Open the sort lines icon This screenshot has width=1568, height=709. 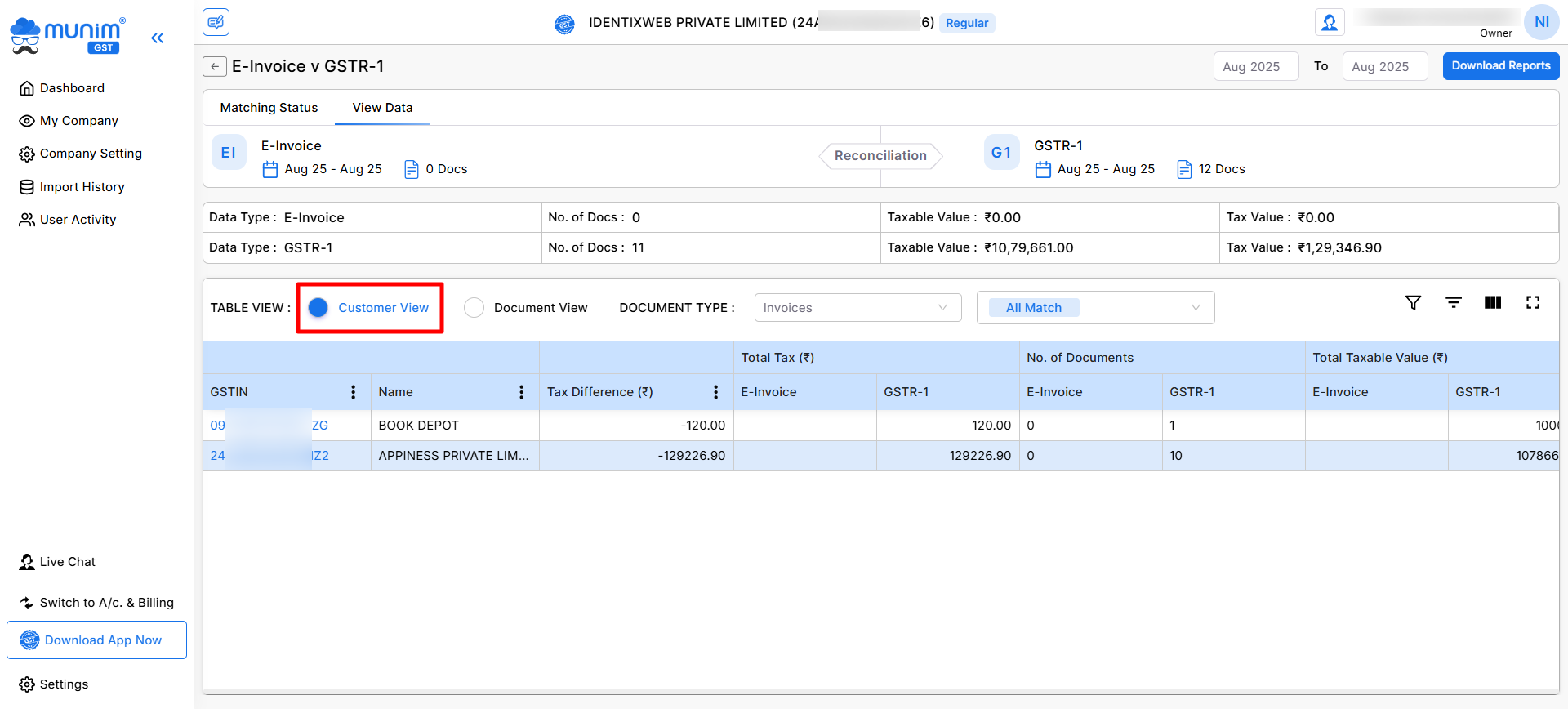pos(1454,302)
